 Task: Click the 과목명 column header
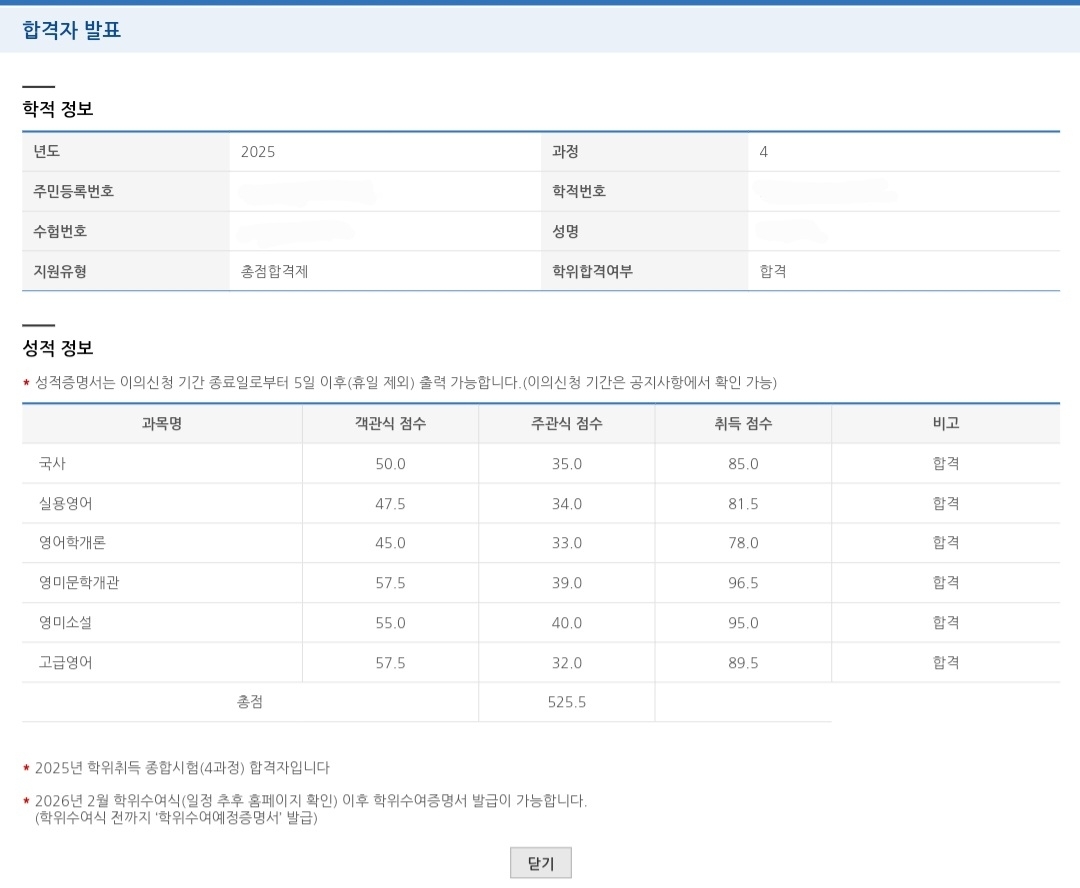(x=162, y=423)
